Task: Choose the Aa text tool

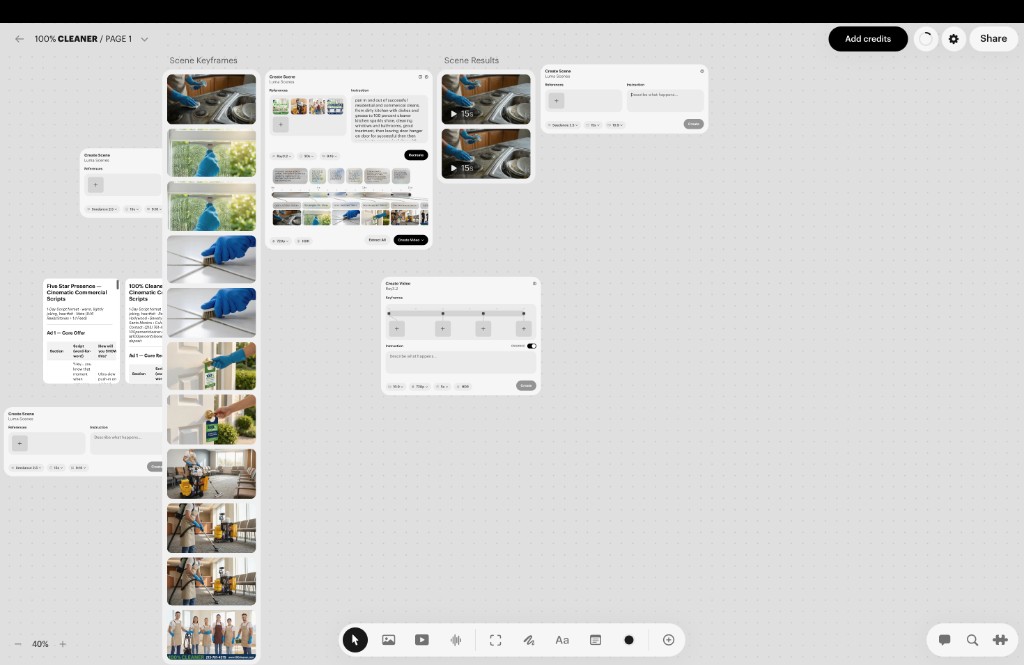Action: [x=562, y=640]
